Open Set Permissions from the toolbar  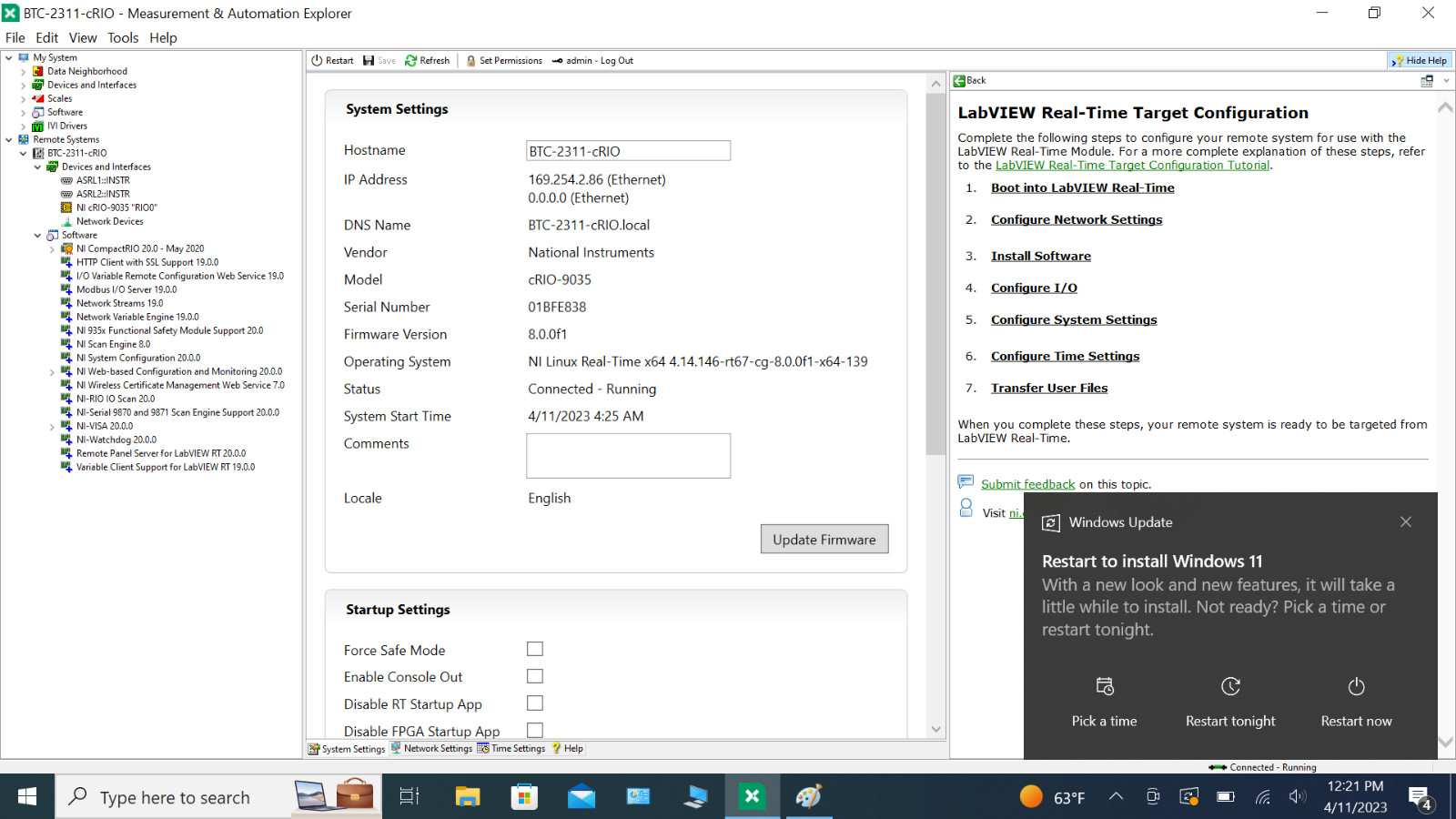tap(504, 61)
